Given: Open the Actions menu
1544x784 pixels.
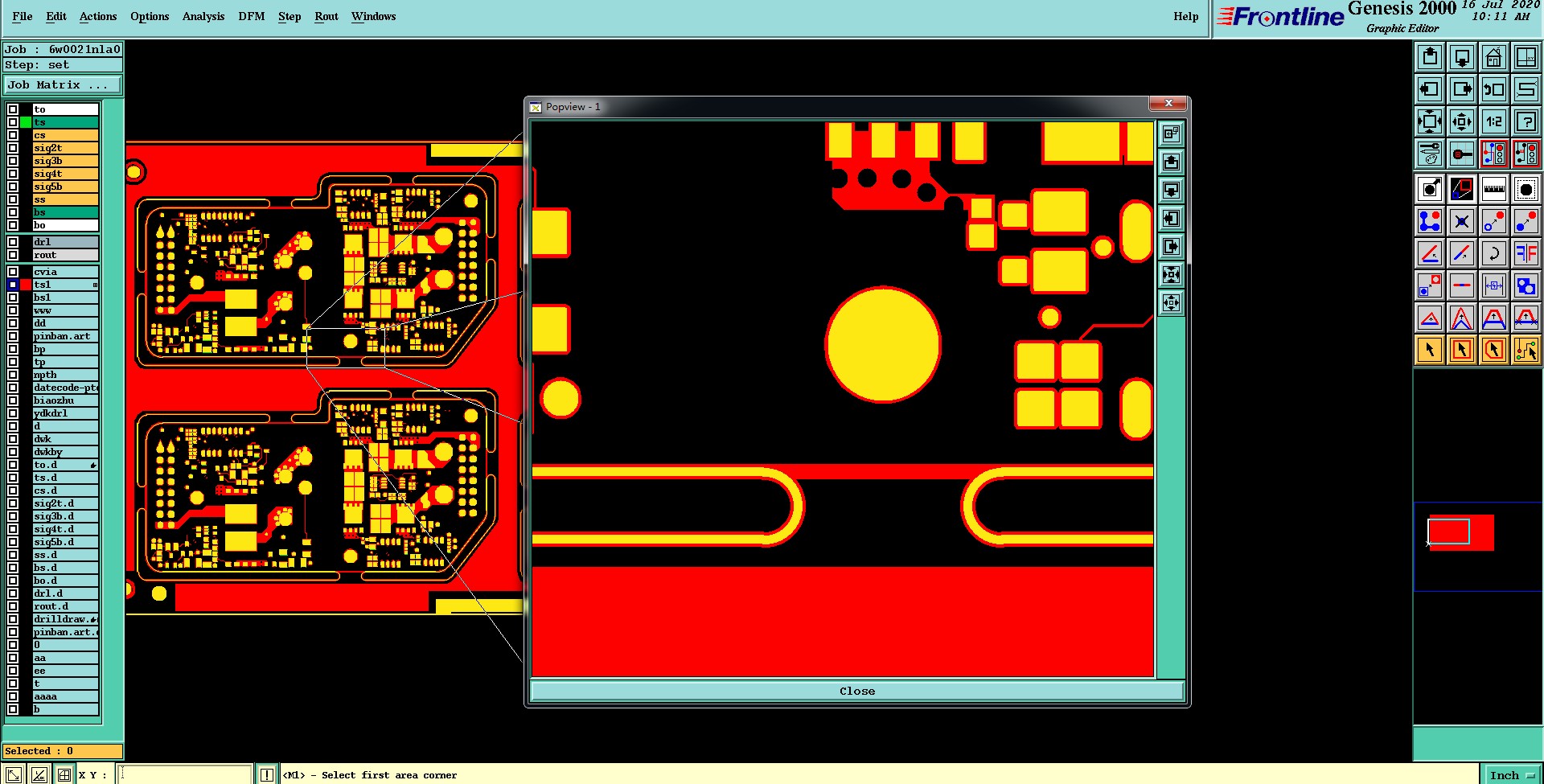Looking at the screenshot, I should click(x=98, y=16).
